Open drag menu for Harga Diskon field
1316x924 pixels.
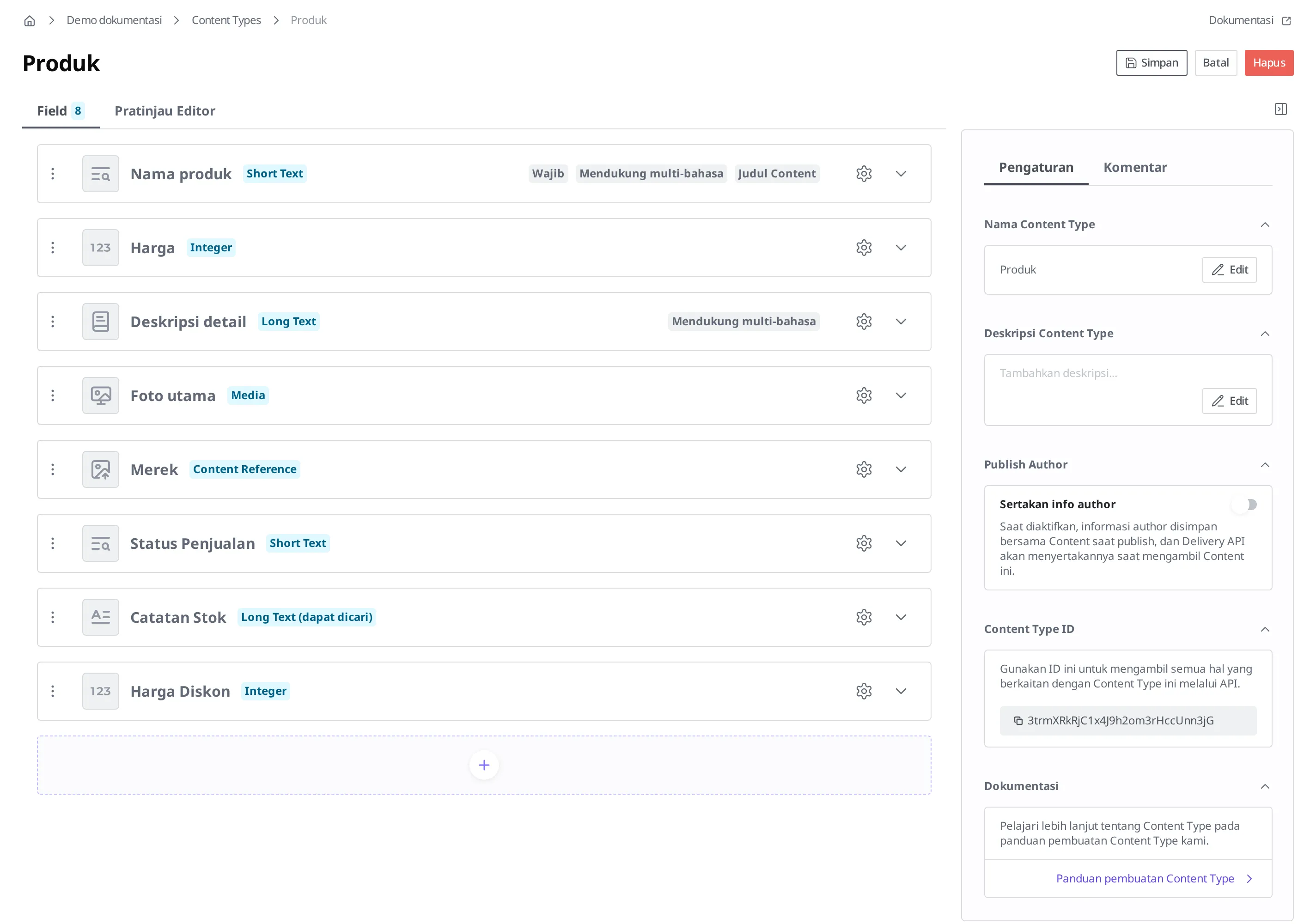pyautogui.click(x=53, y=691)
